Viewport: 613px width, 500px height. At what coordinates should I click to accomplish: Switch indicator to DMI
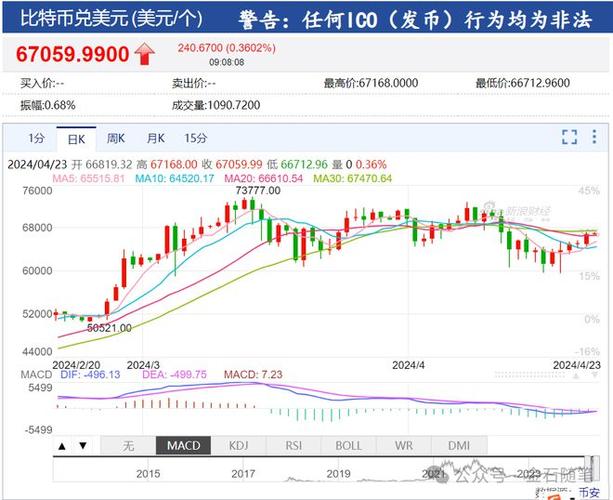[459, 446]
